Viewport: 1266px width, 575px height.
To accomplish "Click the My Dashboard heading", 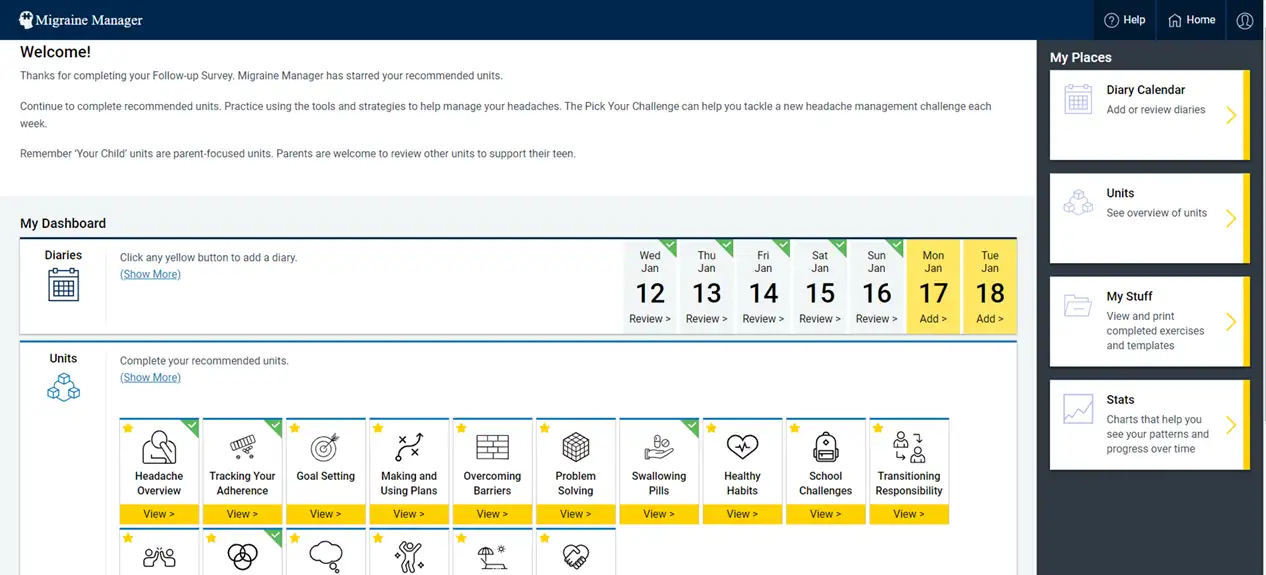I will (x=63, y=223).
